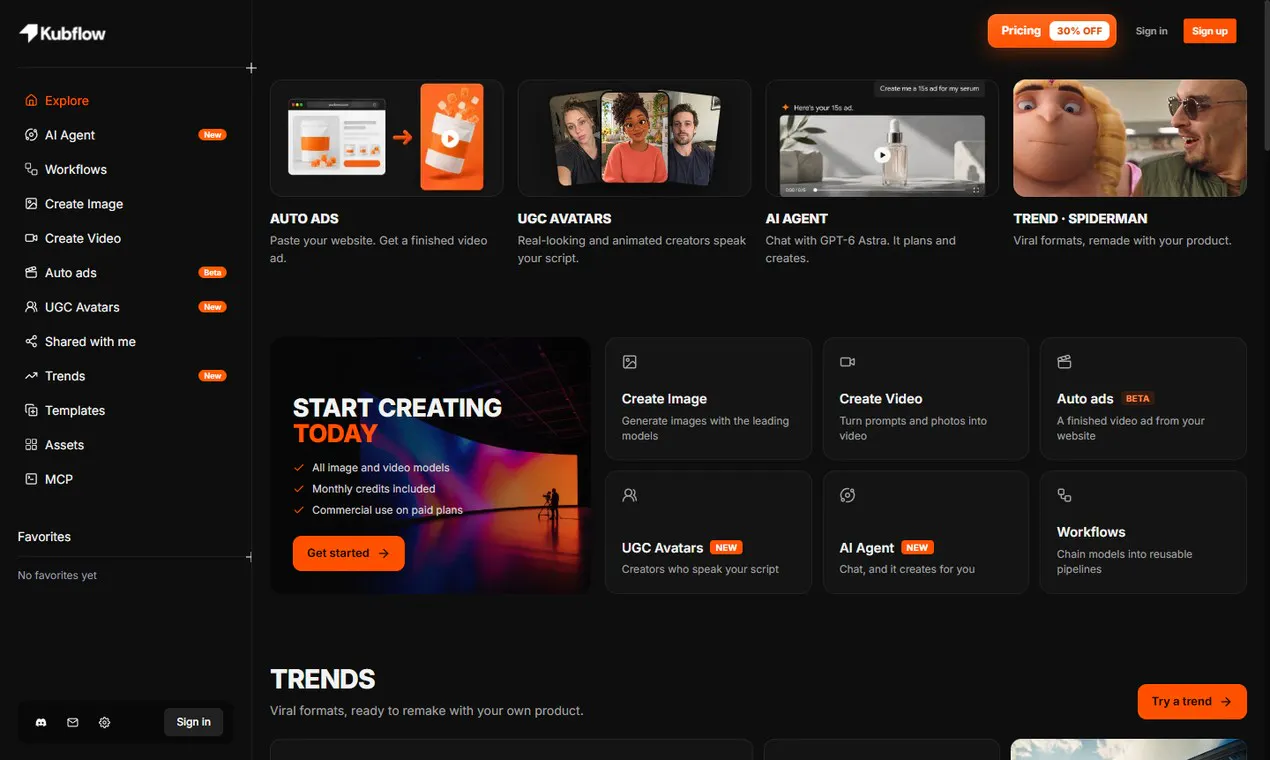Click 'Commercial use on paid plans' text
The height and width of the screenshot is (760, 1270).
click(x=387, y=510)
